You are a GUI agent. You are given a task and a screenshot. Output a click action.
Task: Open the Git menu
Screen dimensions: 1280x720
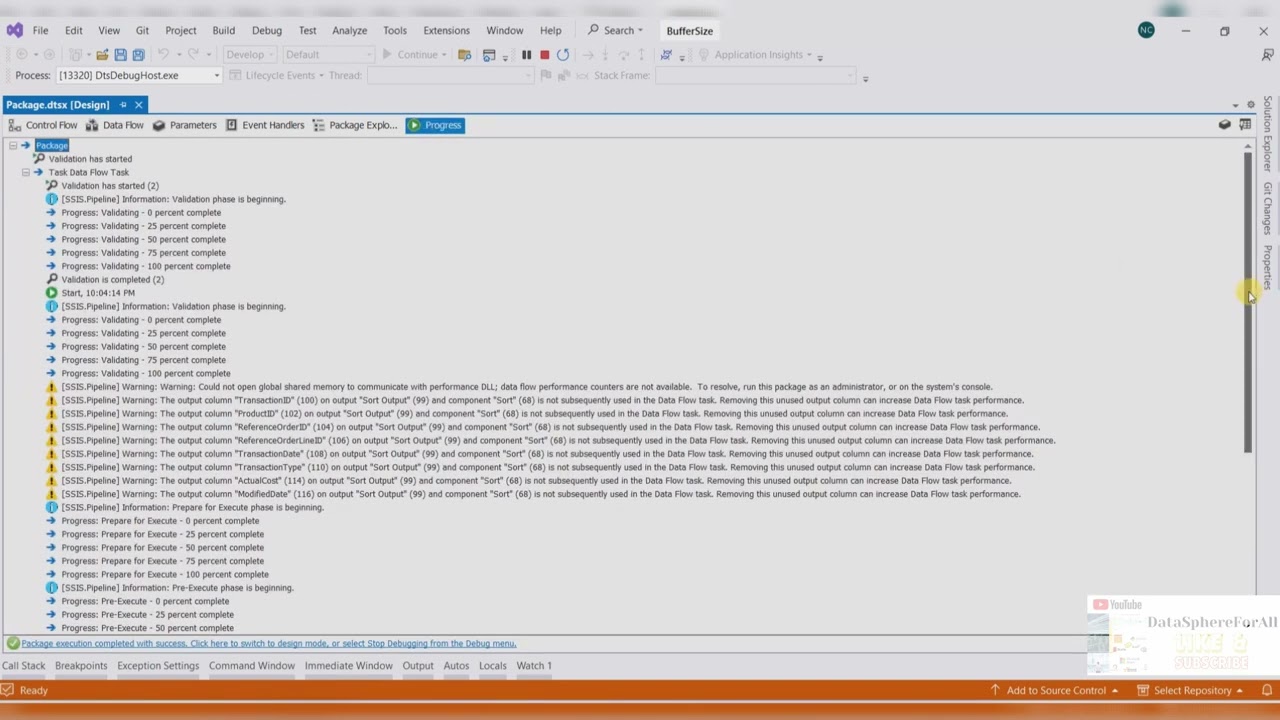(x=142, y=31)
